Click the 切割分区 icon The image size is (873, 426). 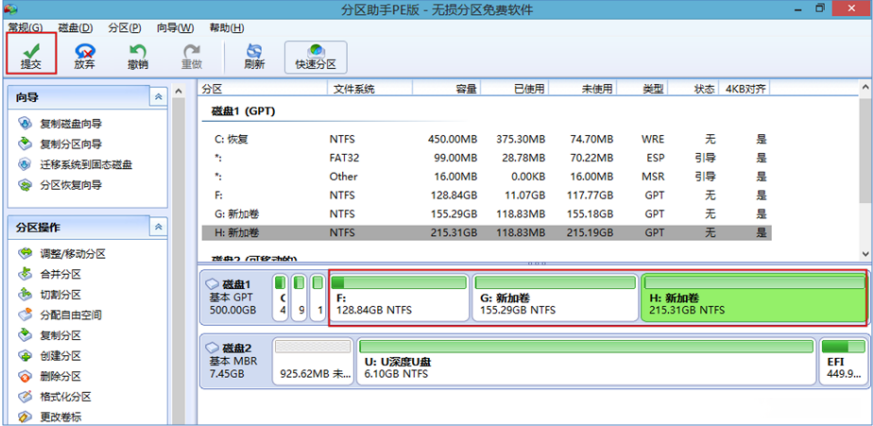26,294
